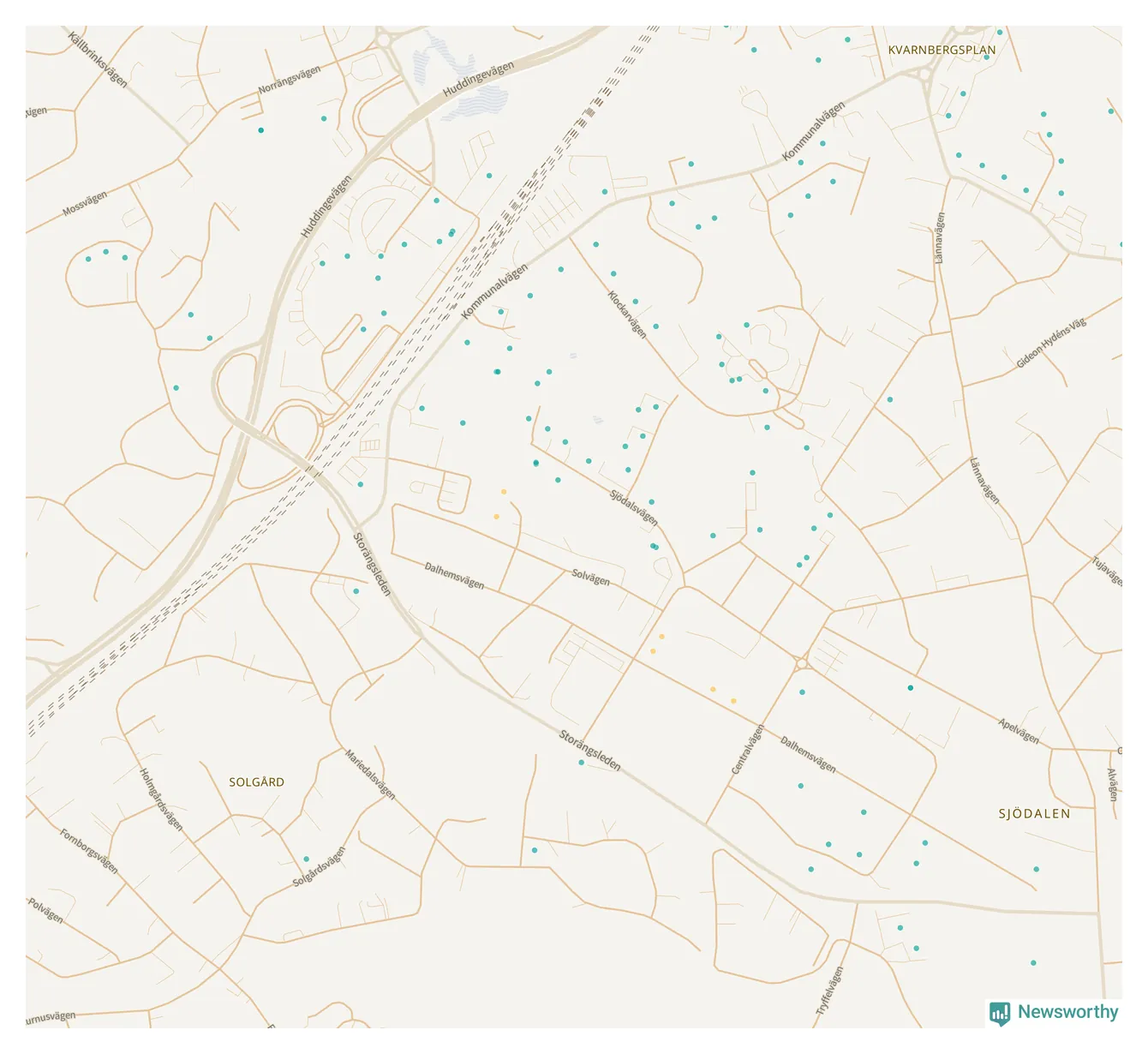1148x1054 pixels.
Task: Click the Norrängsvägen street label
Action: pos(290,80)
